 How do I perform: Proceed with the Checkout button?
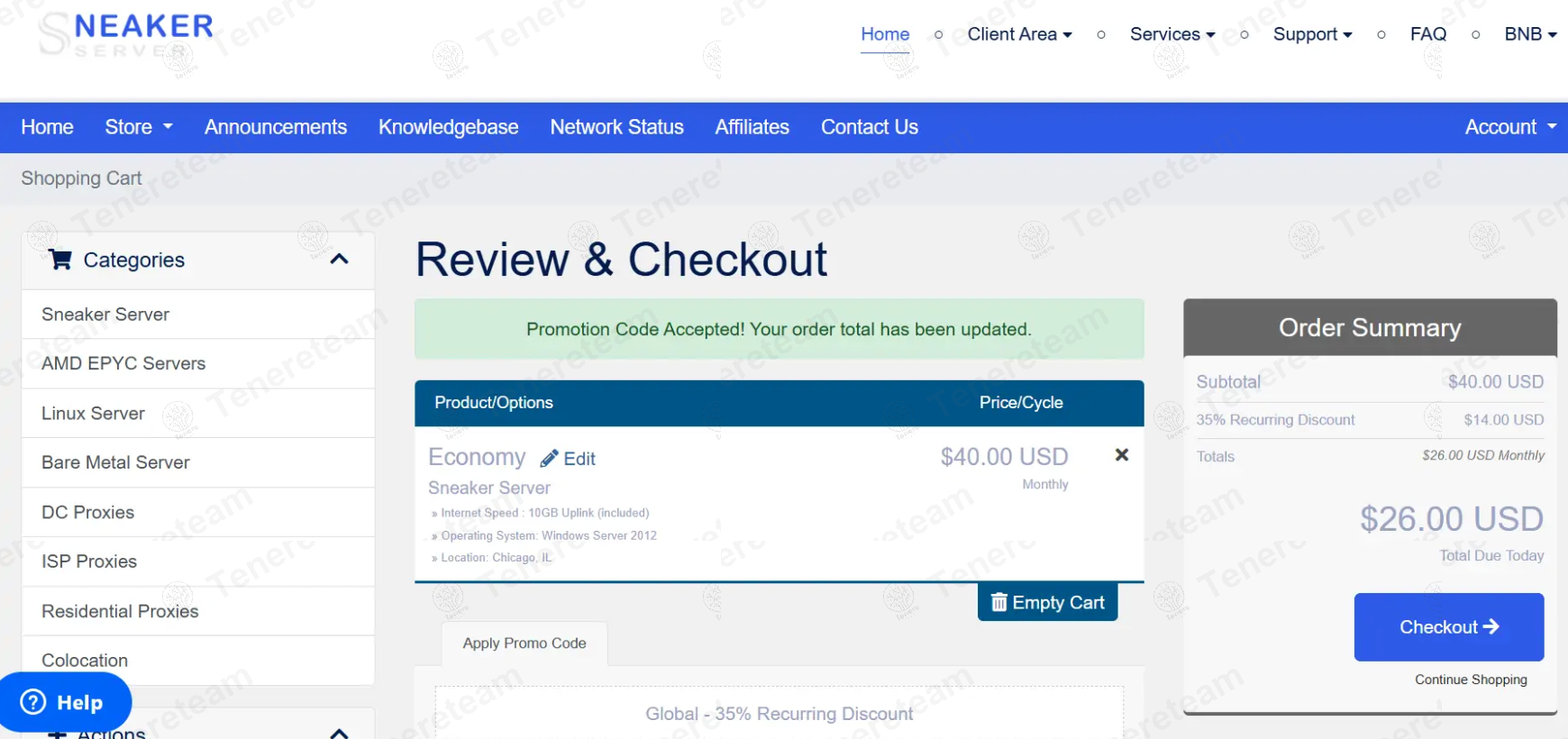pyautogui.click(x=1449, y=627)
